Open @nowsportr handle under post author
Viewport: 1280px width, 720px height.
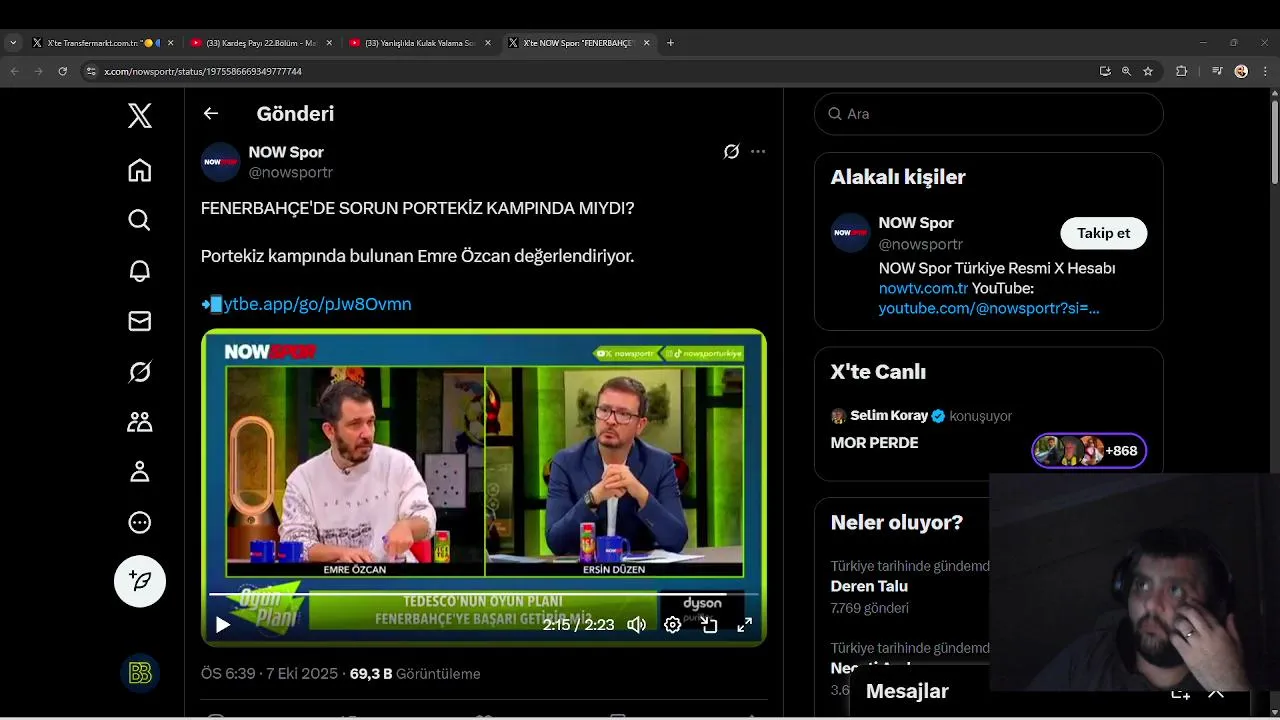coord(291,172)
